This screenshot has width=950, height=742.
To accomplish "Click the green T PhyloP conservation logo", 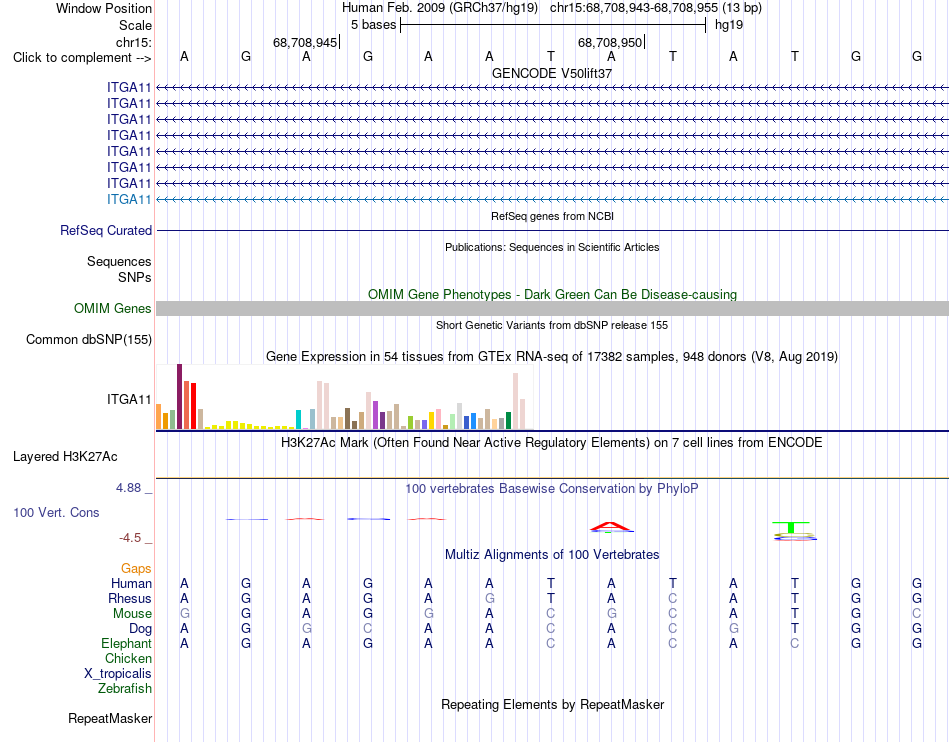I will (791, 527).
